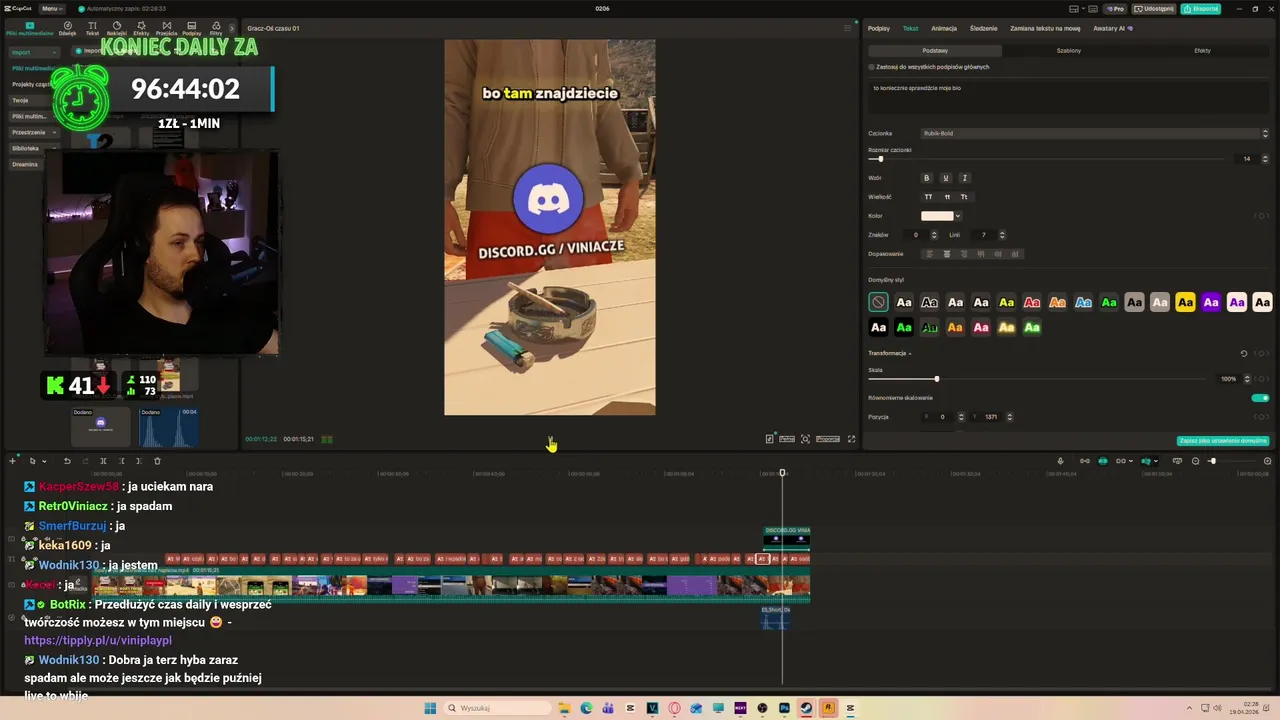Viewport: 1280px width, 720px height.
Task: Open the Pliki multimedialne media tab
Action: [29, 28]
